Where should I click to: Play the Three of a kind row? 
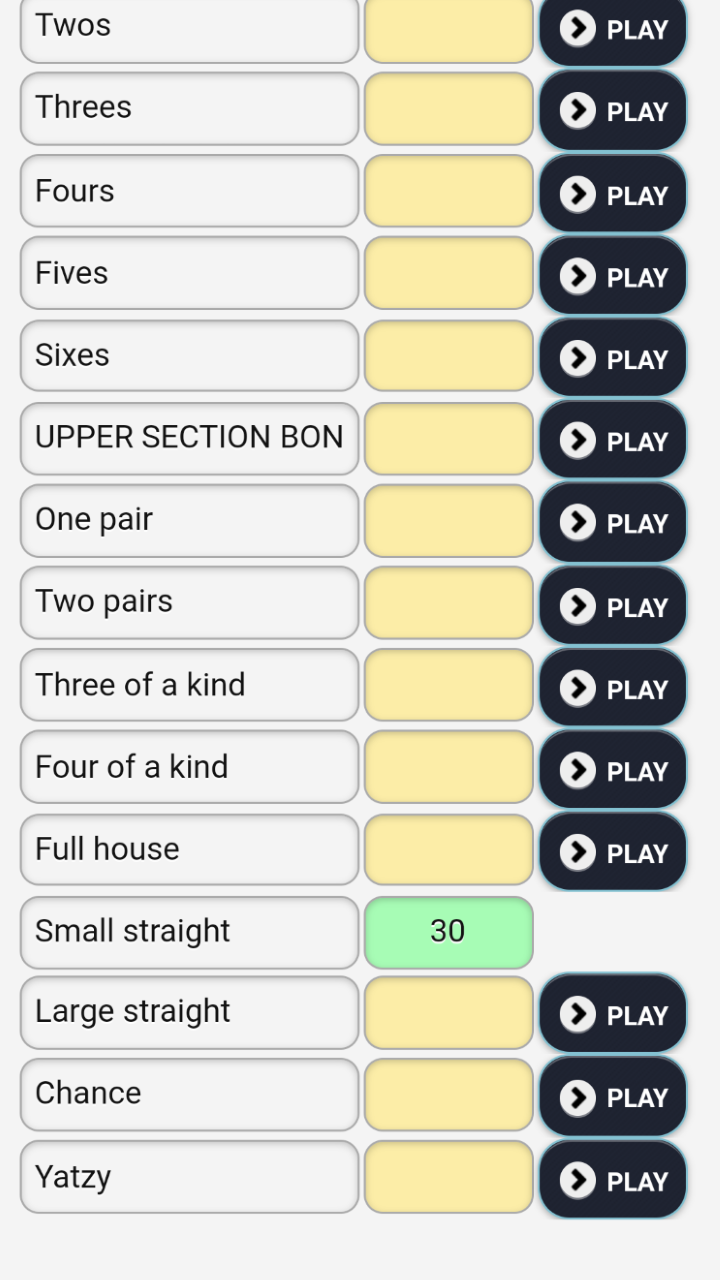pos(612,688)
